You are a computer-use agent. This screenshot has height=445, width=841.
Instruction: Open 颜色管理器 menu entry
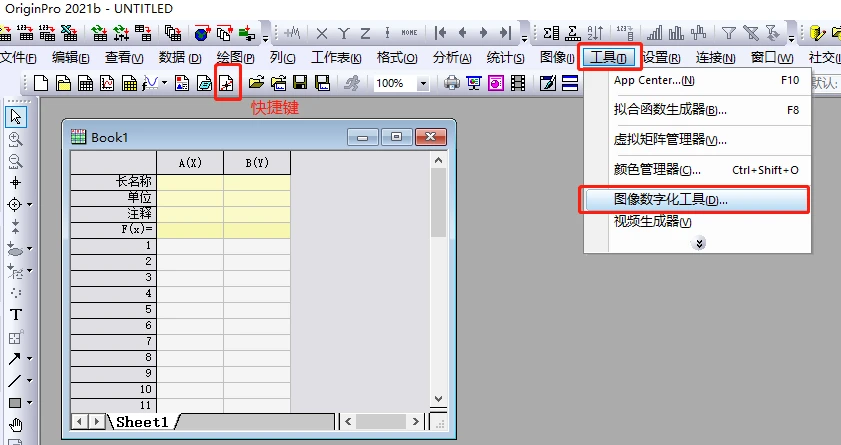point(657,170)
